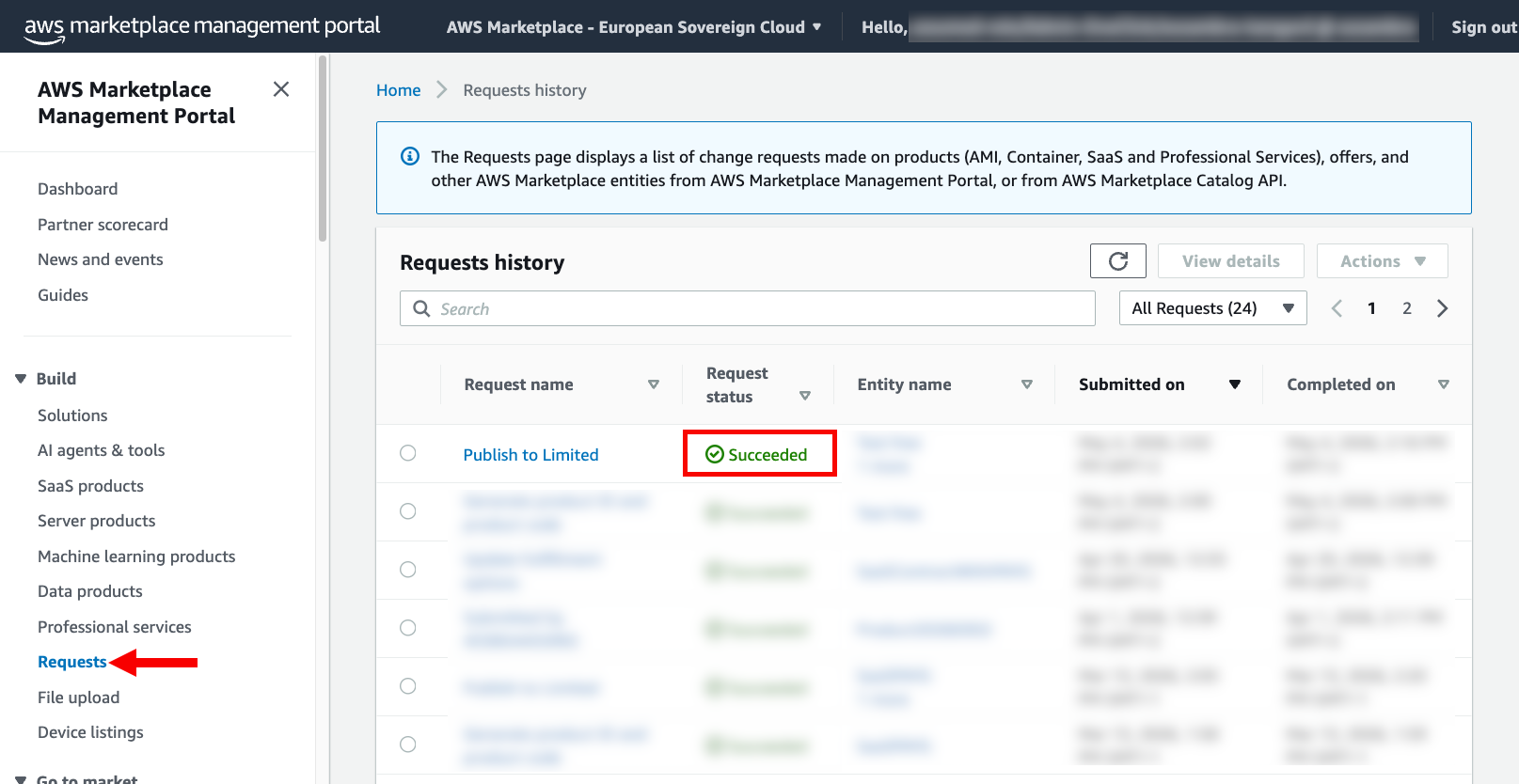Viewport: 1519px width, 784px height.
Task: Open the European Sovereign Cloud marketplace dropdown
Action: point(634,27)
